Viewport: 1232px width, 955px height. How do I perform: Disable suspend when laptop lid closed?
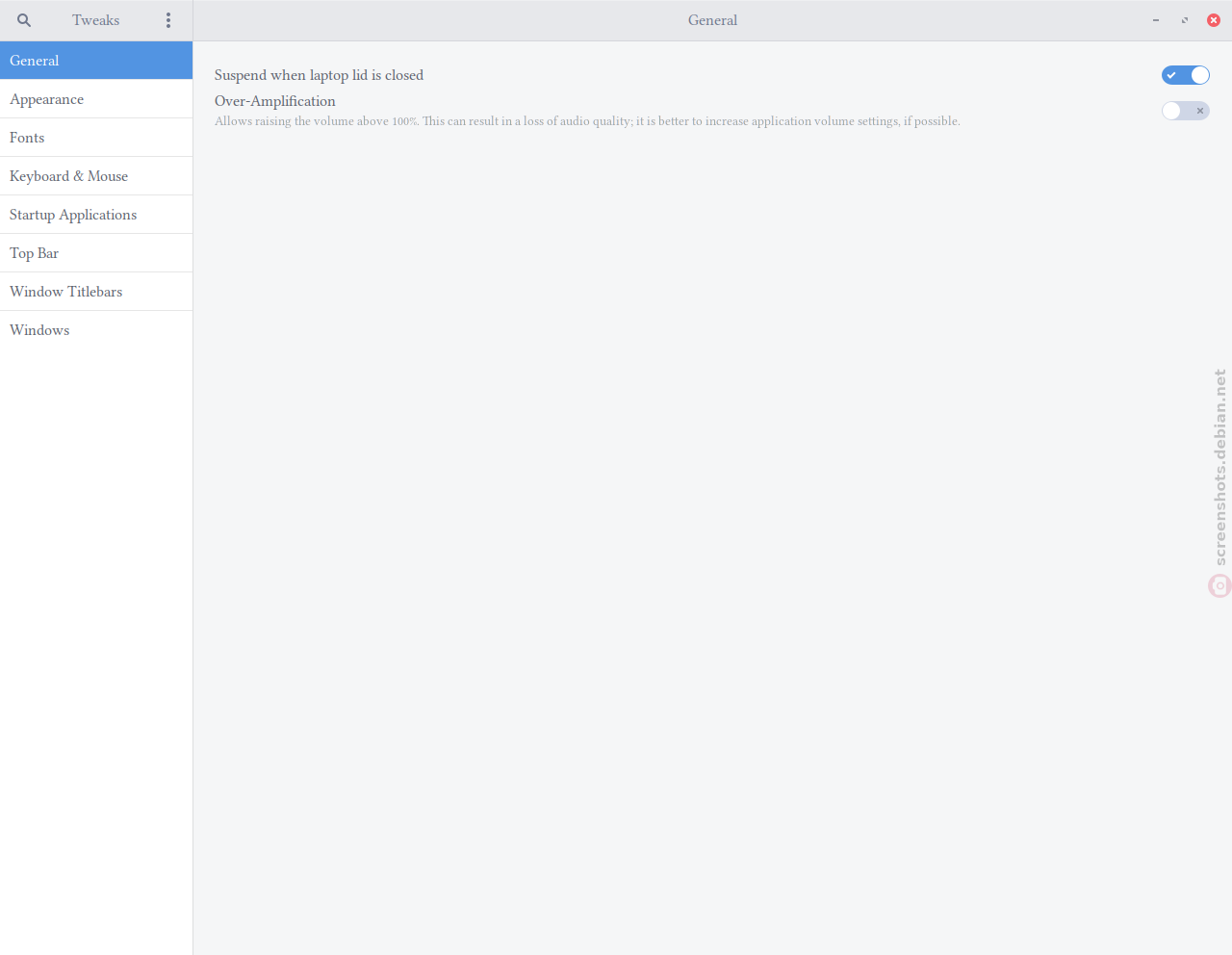coord(1185,75)
